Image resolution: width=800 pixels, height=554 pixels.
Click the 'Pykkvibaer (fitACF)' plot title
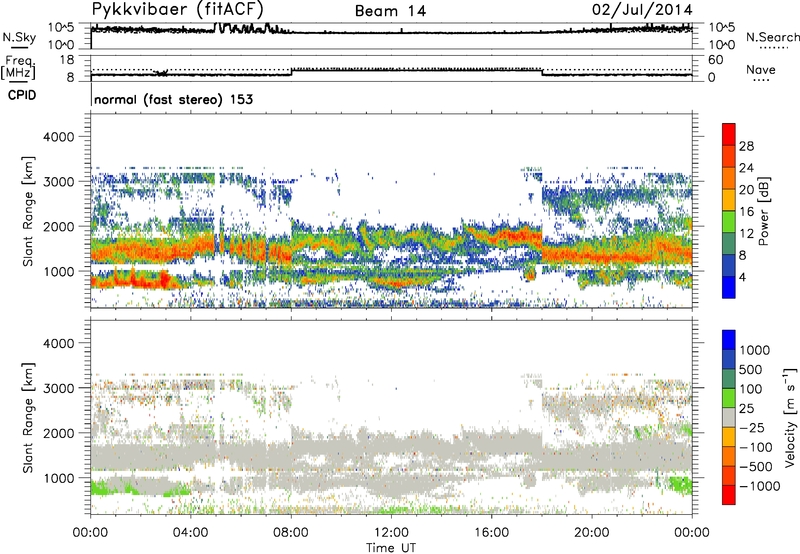tap(178, 10)
